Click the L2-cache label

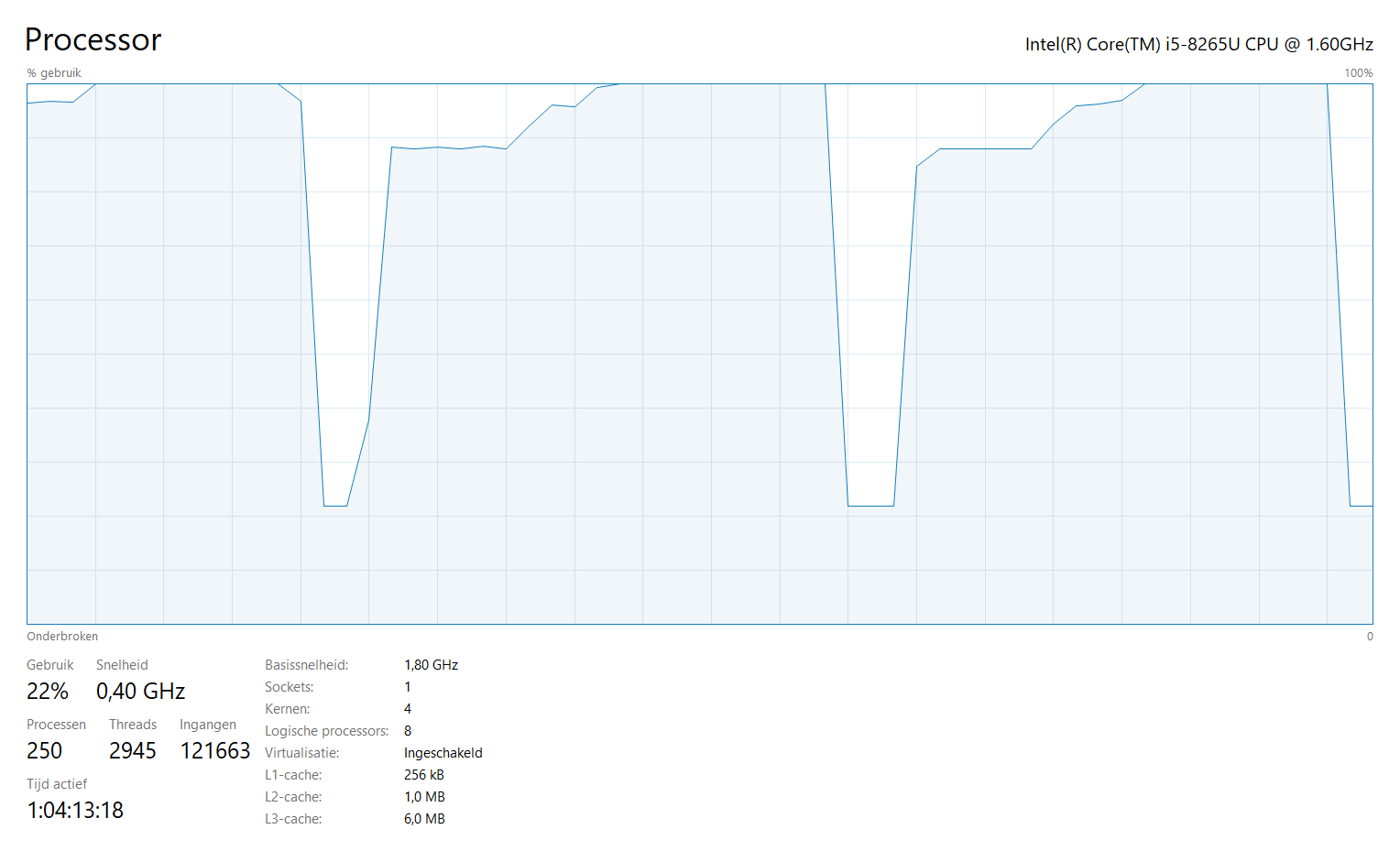point(293,797)
